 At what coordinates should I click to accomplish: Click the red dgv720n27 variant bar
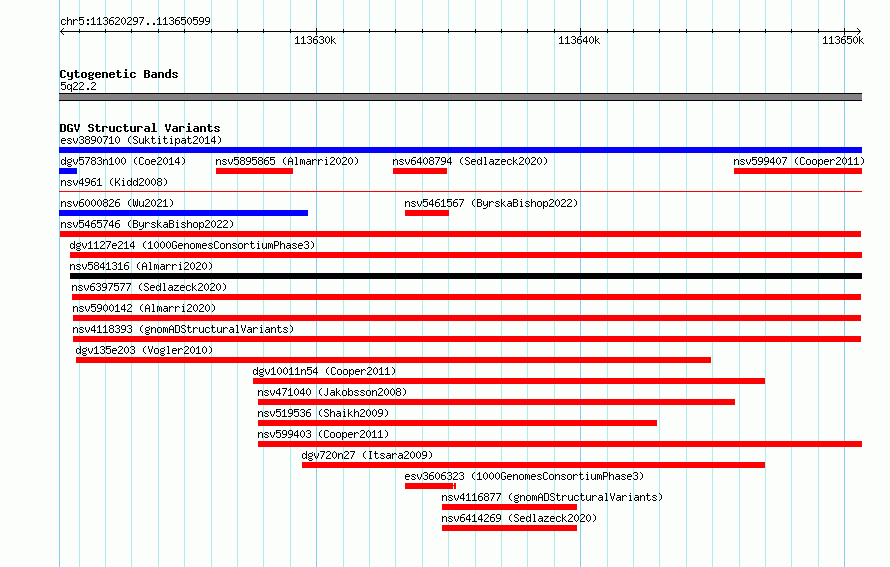pyautogui.click(x=534, y=465)
